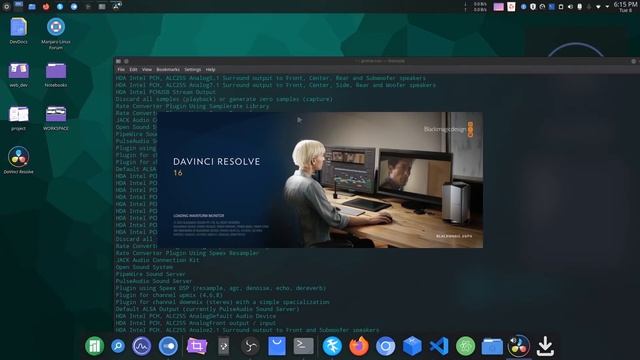Click the pink window thumbnail in top panel
Viewport: 640px width, 360px height.
point(498,7)
